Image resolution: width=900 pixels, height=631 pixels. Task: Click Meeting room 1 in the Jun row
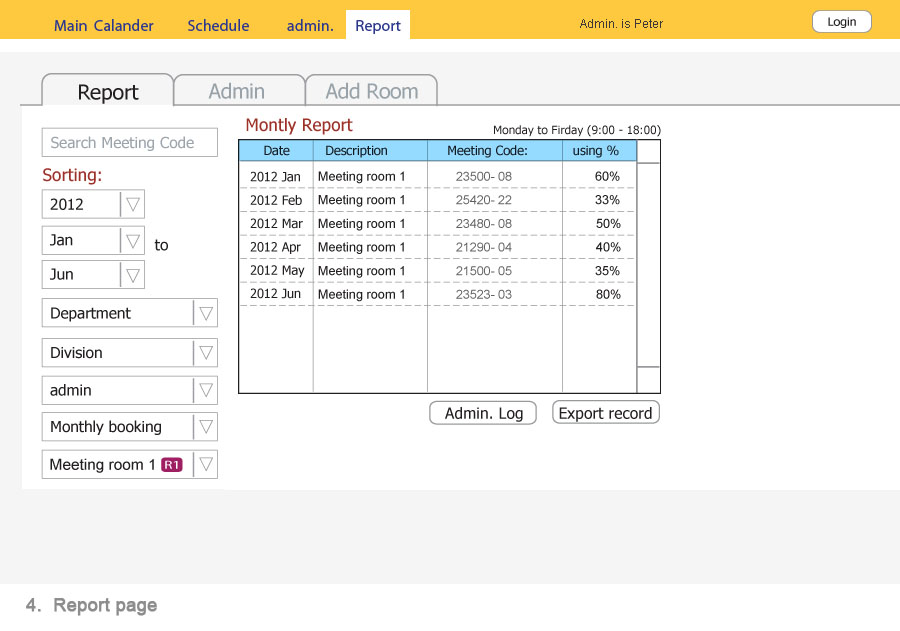(362, 294)
